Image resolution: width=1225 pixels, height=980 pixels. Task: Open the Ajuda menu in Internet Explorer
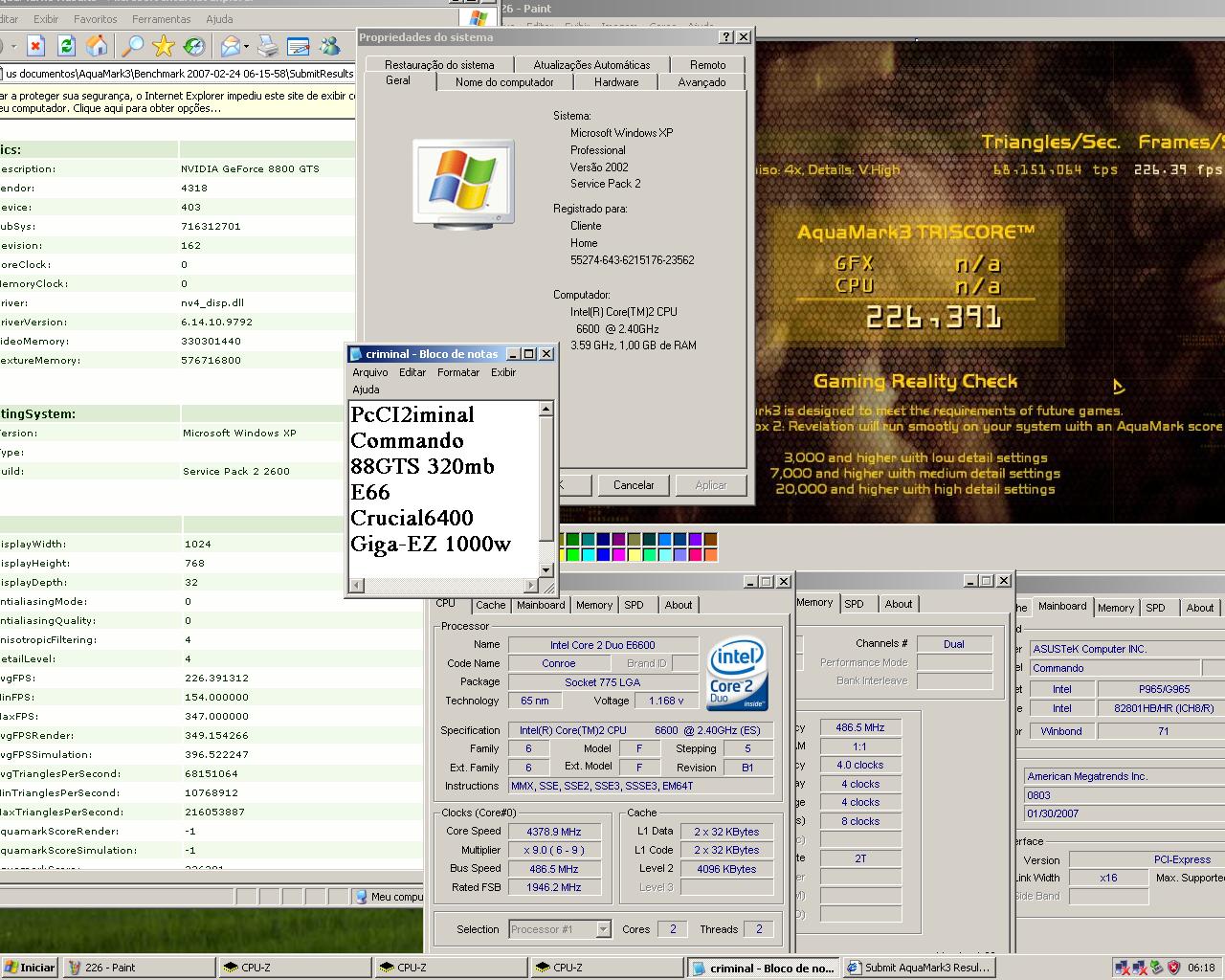pyautogui.click(x=219, y=19)
